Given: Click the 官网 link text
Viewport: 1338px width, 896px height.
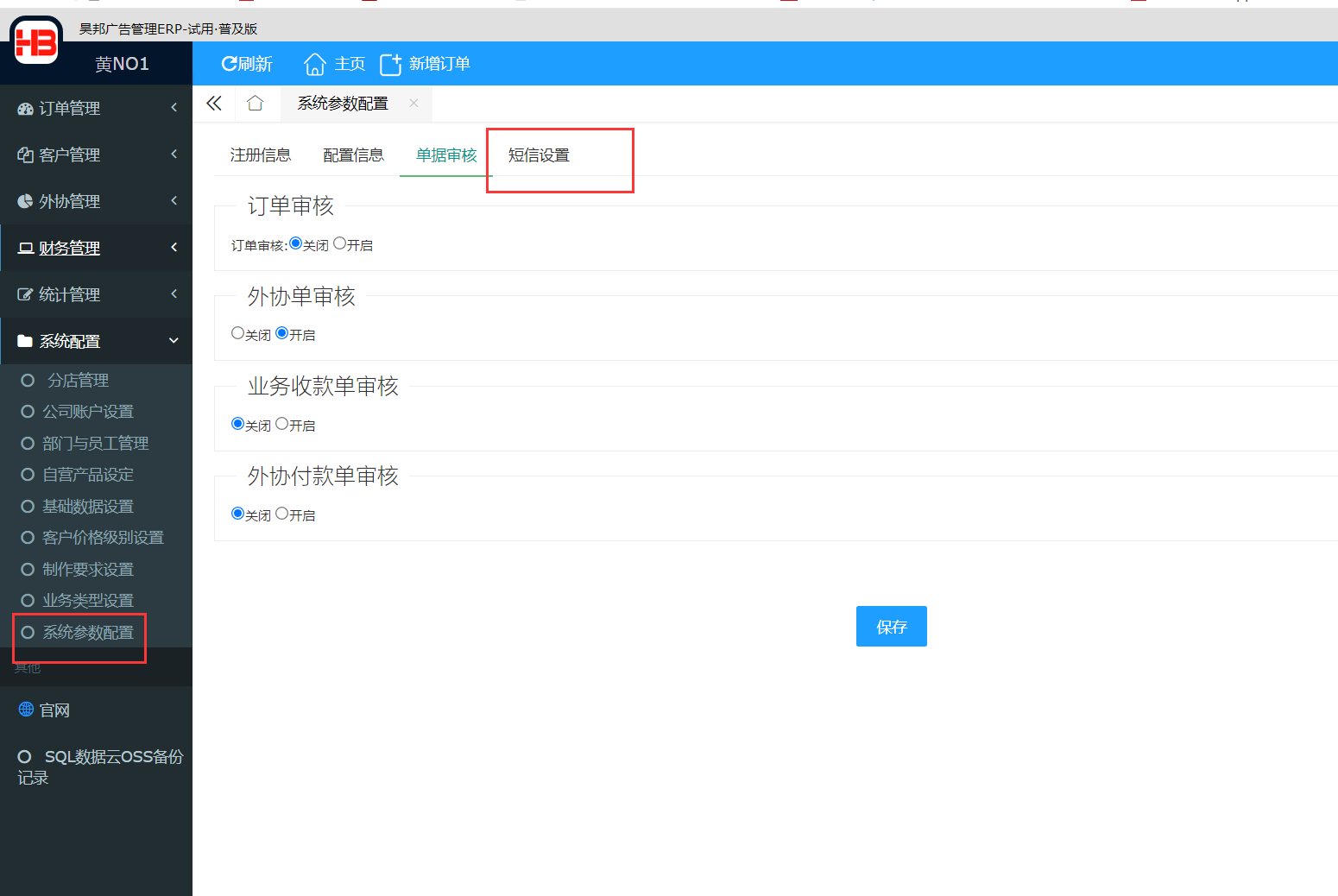Looking at the screenshot, I should [x=54, y=710].
